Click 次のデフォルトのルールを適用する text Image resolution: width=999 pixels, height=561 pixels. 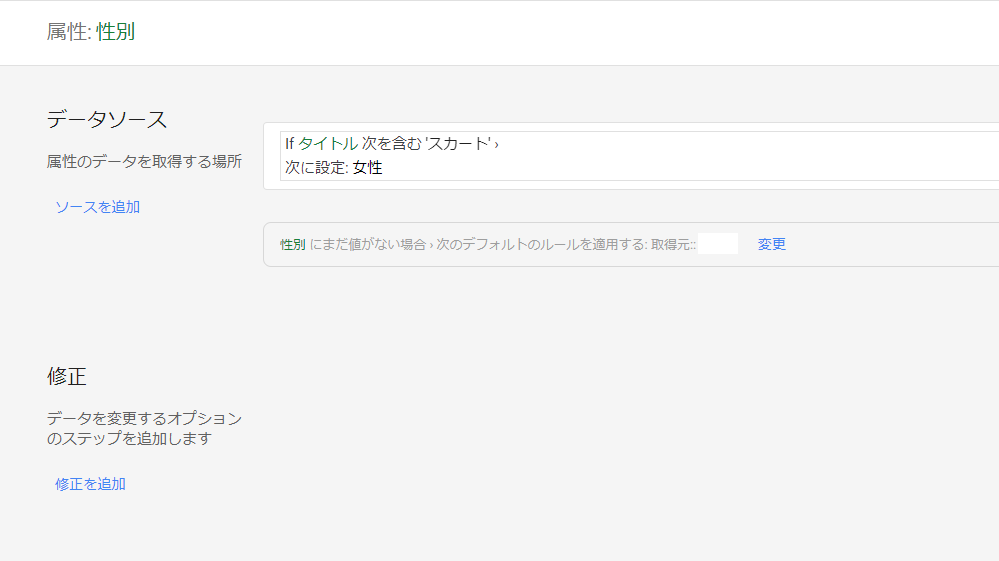pos(542,245)
